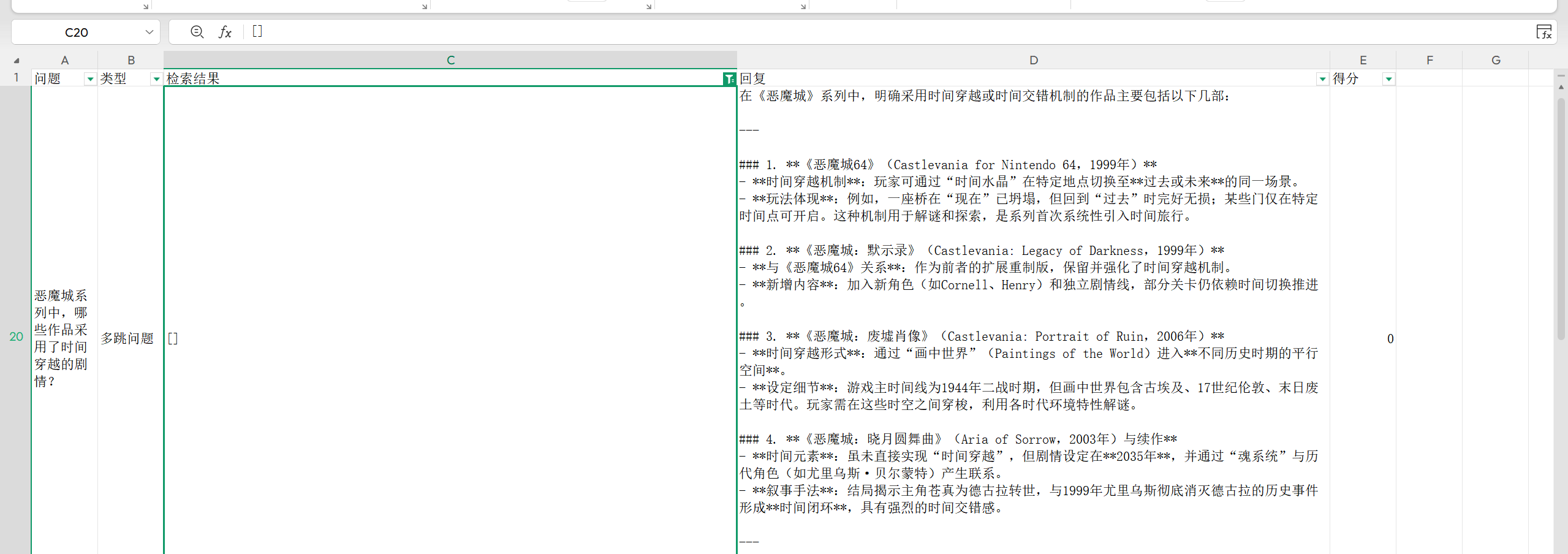Open the Name Box dropdown arrow
The image size is (1568, 554).
[x=149, y=32]
